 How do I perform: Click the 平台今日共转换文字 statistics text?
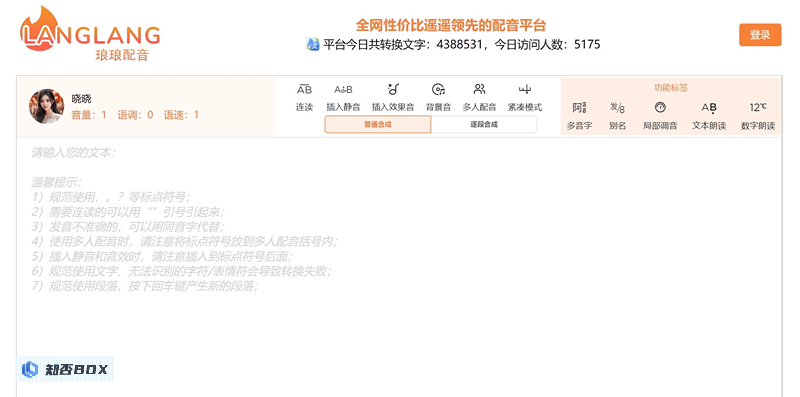pos(462,44)
